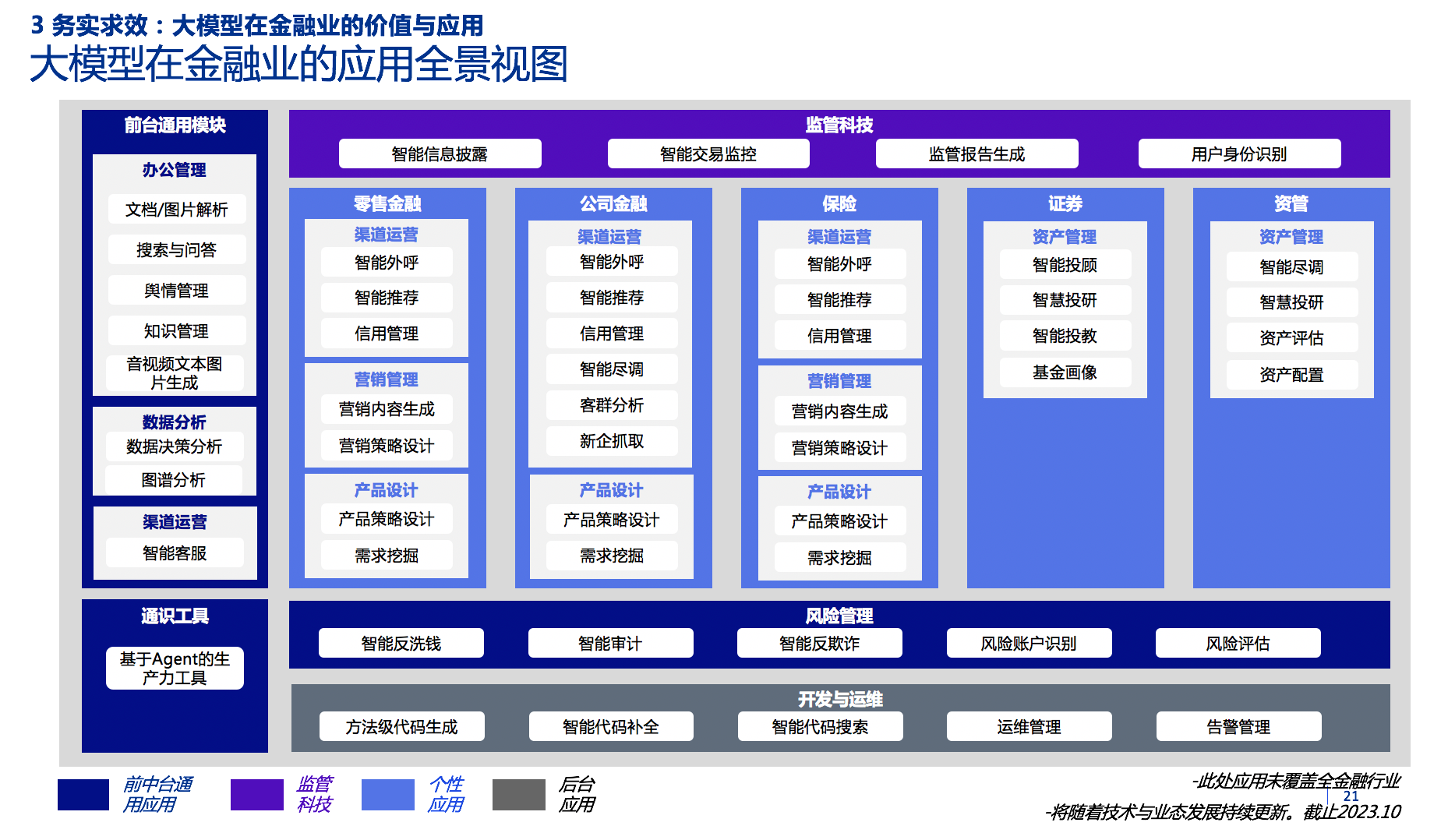Click the 通识工具 heading
This screenshot has width=1448, height=840.
pos(175,616)
